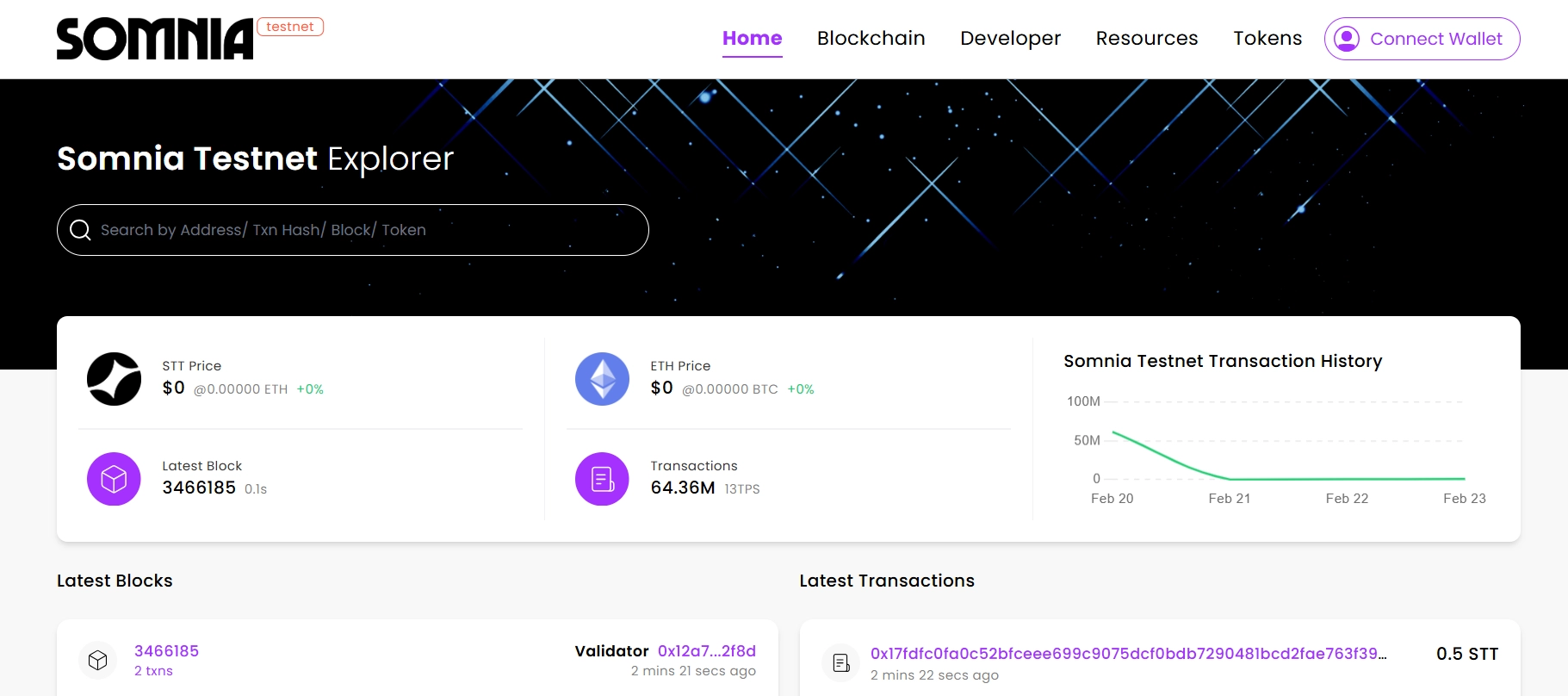
Task: Open the Tokens menu
Action: [1267, 38]
